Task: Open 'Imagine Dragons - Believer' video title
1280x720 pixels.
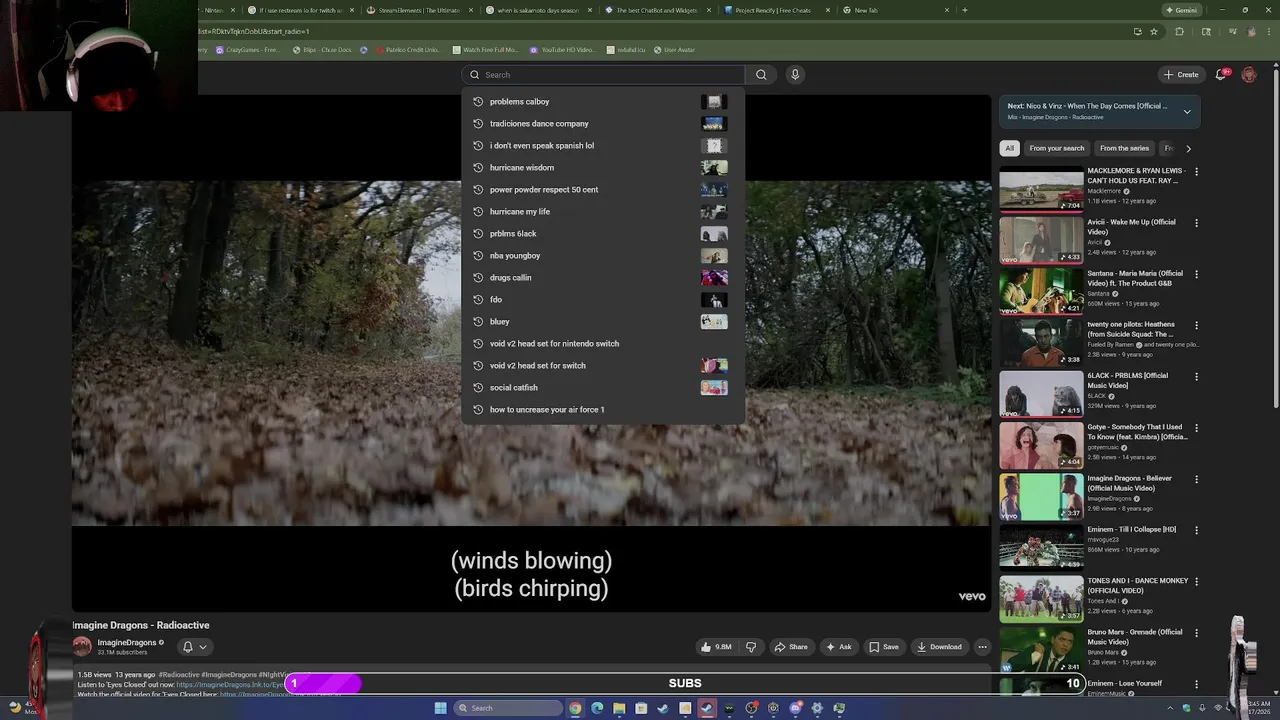Action: point(1130,483)
